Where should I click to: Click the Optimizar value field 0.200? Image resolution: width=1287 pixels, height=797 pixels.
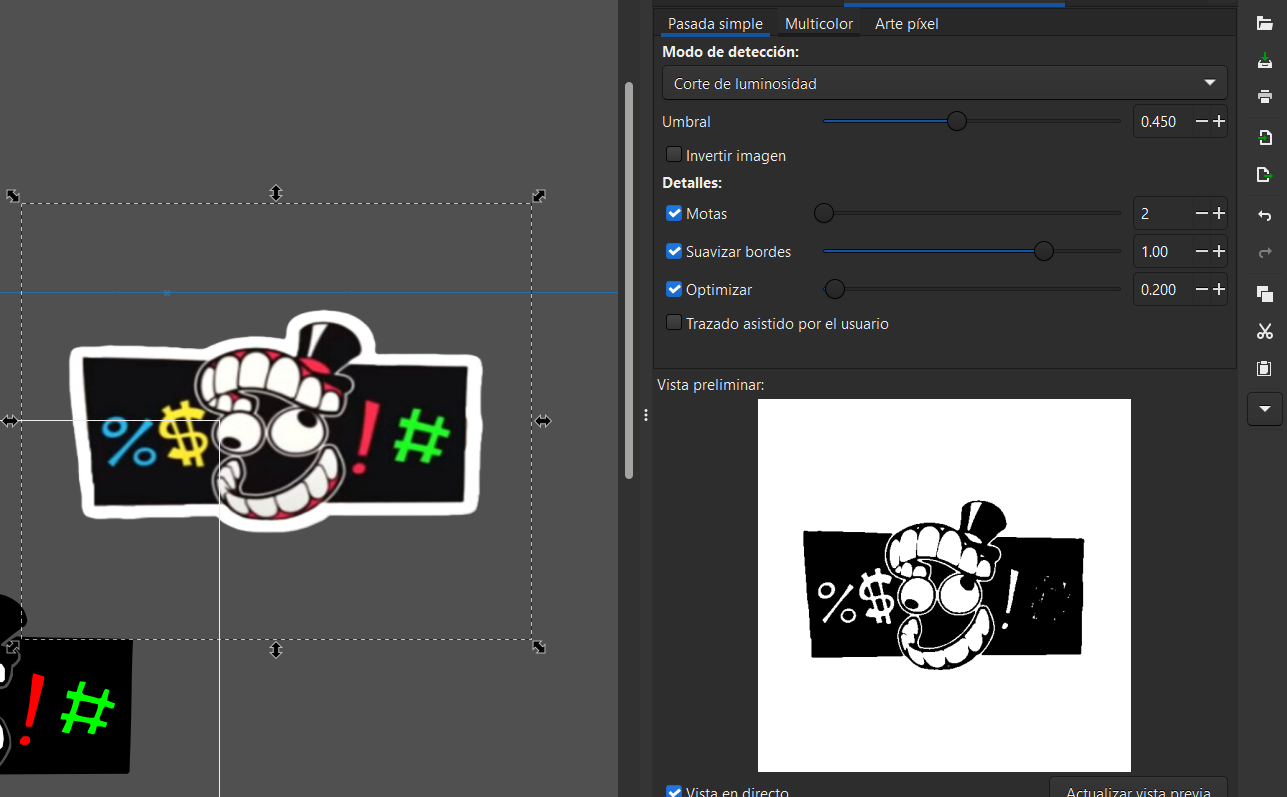pos(1162,289)
